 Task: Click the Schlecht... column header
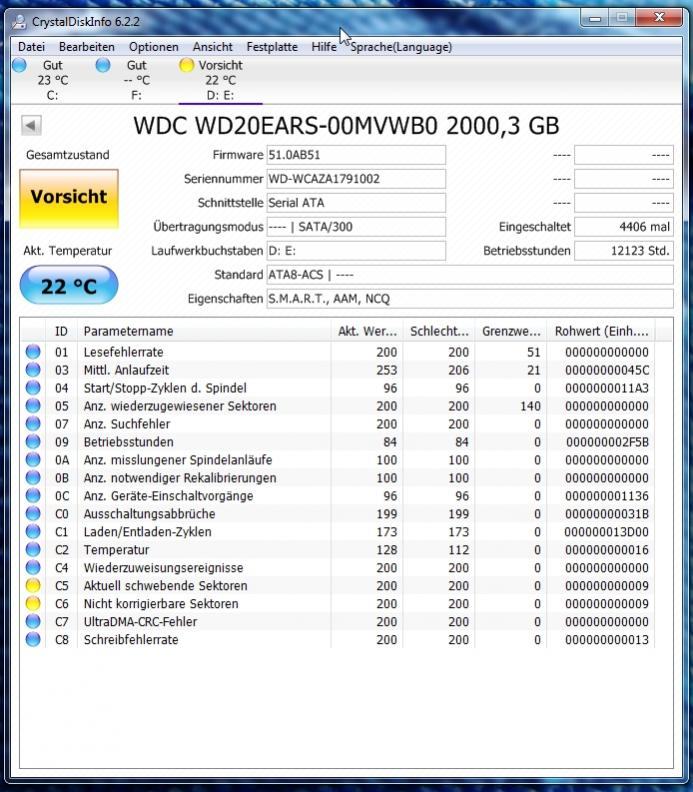click(439, 331)
